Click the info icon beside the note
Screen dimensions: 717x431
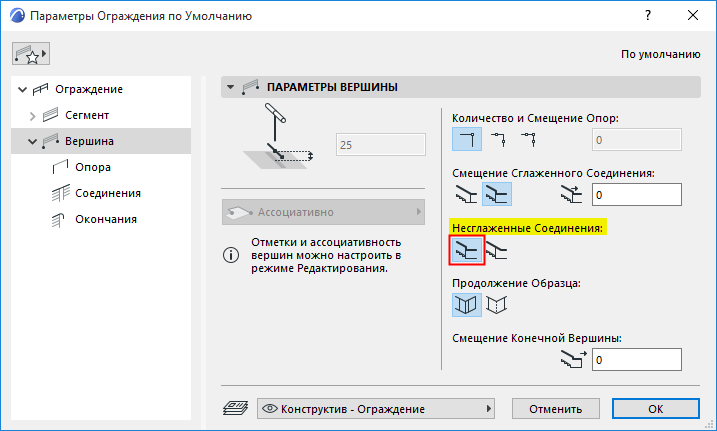230,255
